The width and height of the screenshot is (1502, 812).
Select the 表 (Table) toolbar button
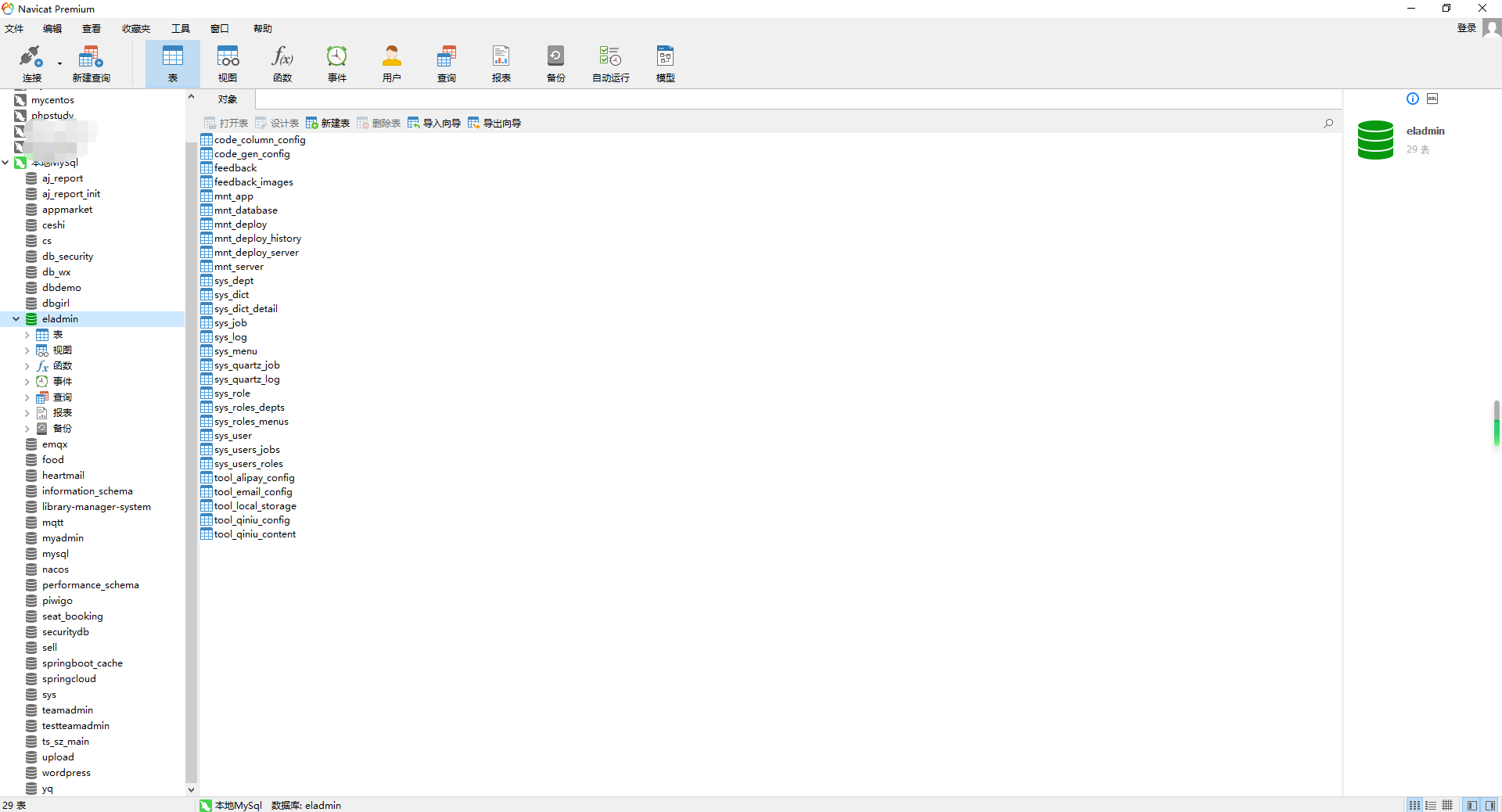[173, 63]
